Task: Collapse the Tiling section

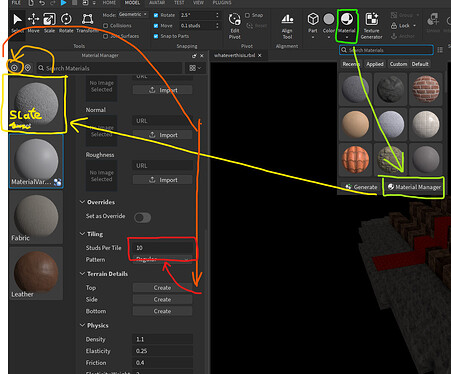Action: click(82, 234)
